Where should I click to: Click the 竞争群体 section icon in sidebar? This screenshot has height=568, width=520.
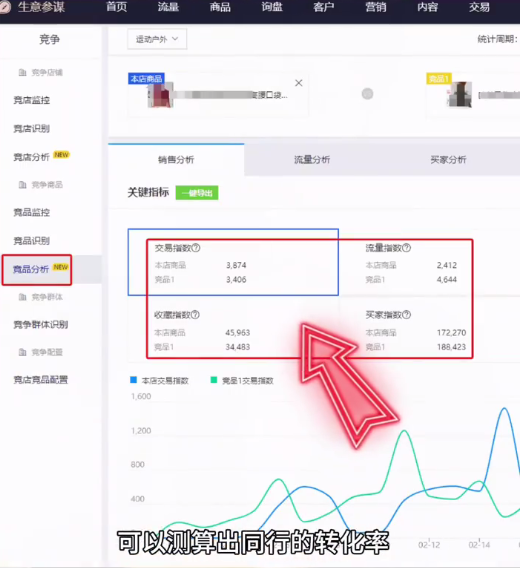point(22,297)
